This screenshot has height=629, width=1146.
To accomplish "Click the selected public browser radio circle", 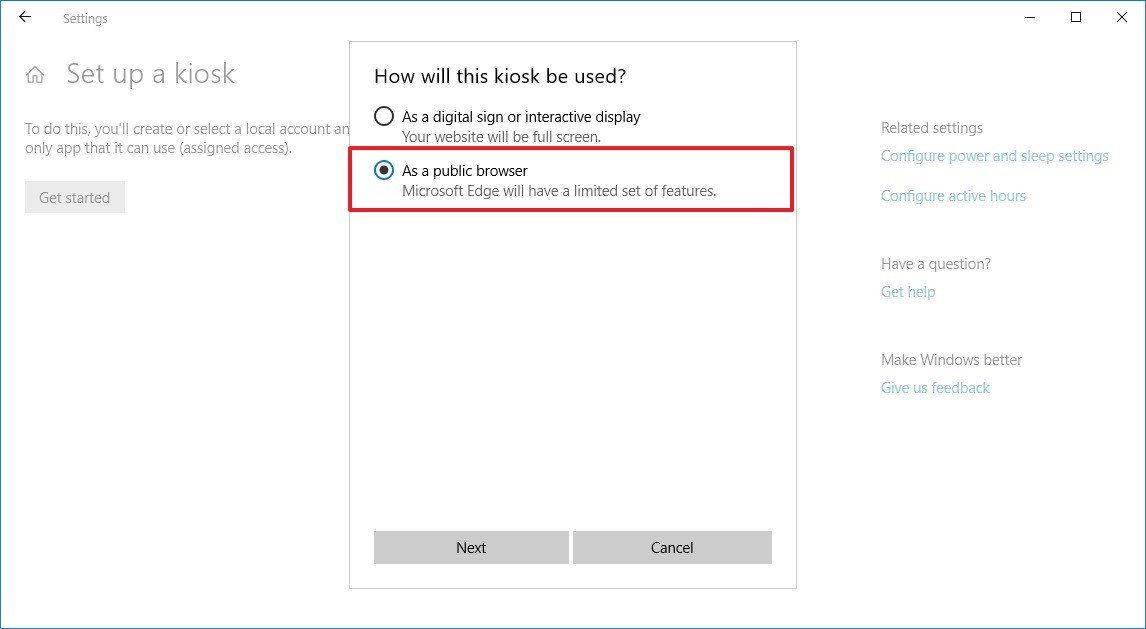I will coord(383,170).
